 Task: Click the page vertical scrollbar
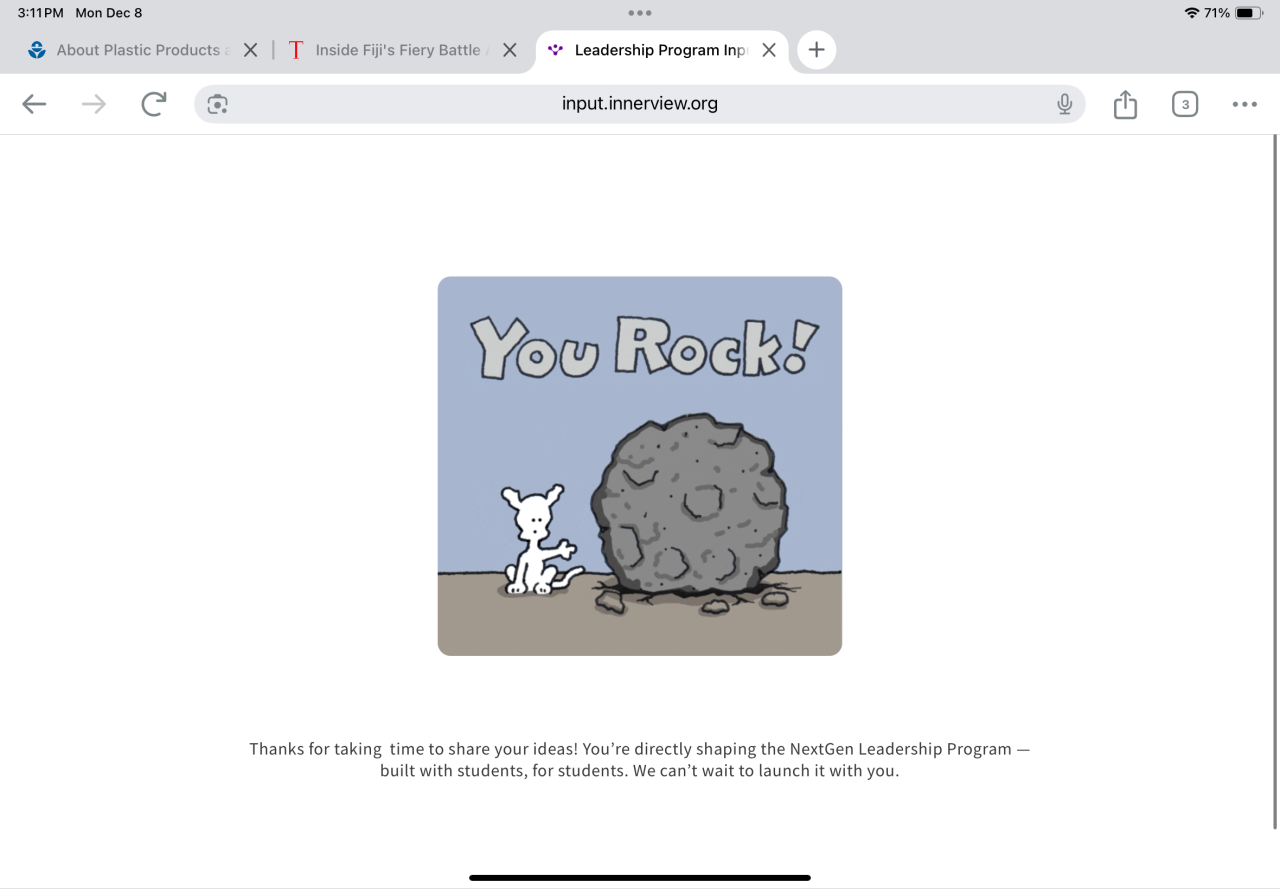coord(1275,482)
